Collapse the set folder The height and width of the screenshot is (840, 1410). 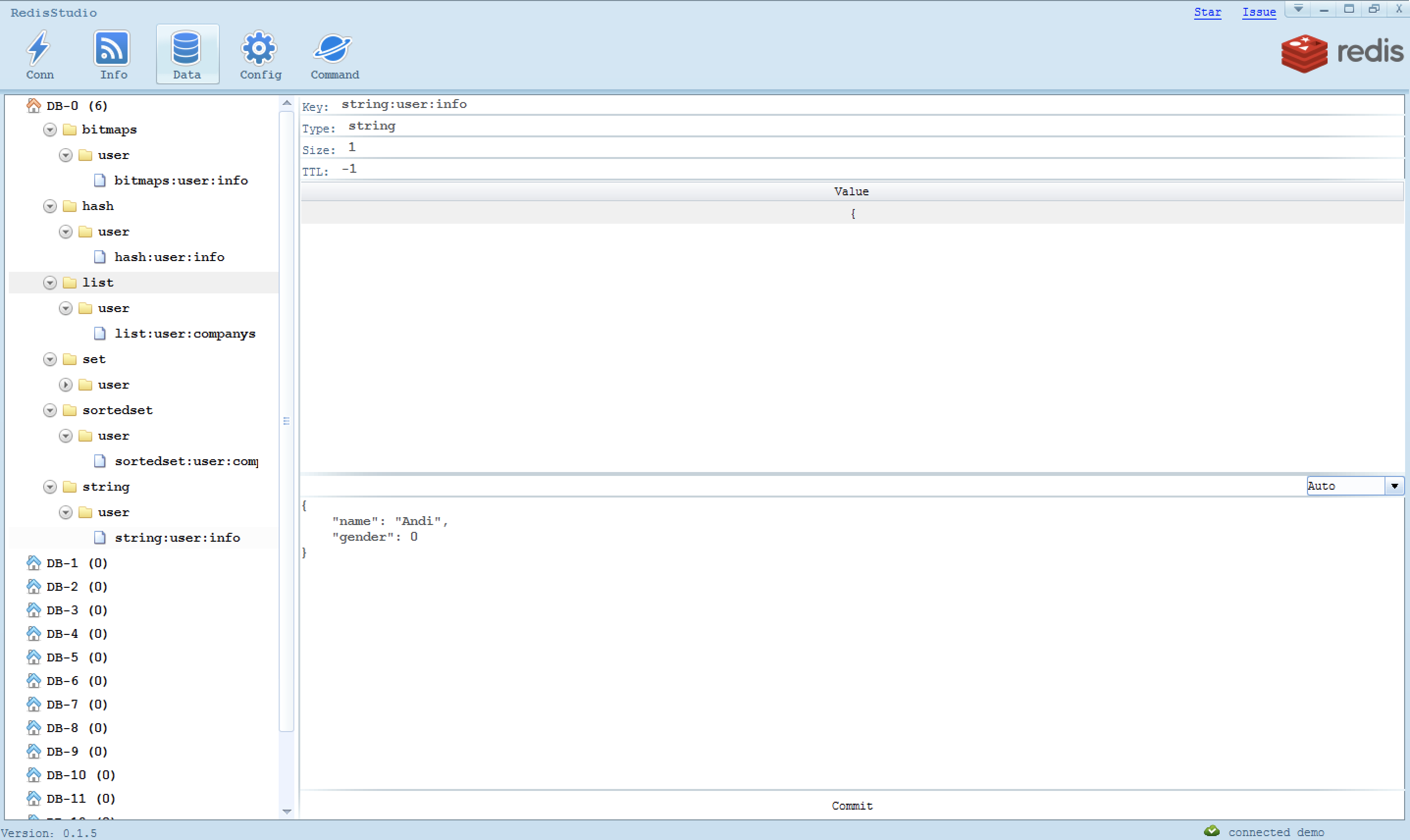pyautogui.click(x=50, y=360)
